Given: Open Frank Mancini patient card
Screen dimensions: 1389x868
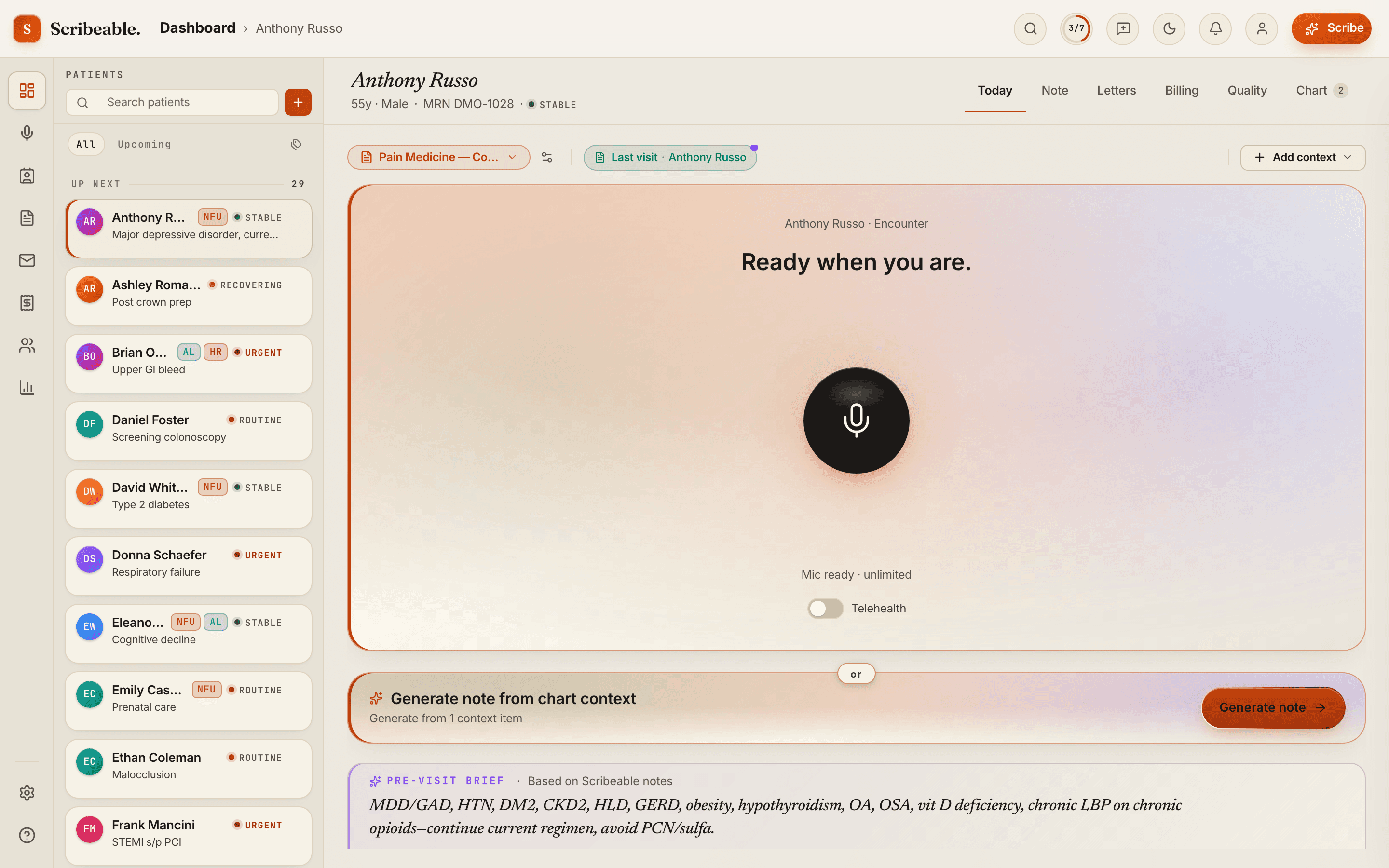Looking at the screenshot, I should pyautogui.click(x=188, y=836).
